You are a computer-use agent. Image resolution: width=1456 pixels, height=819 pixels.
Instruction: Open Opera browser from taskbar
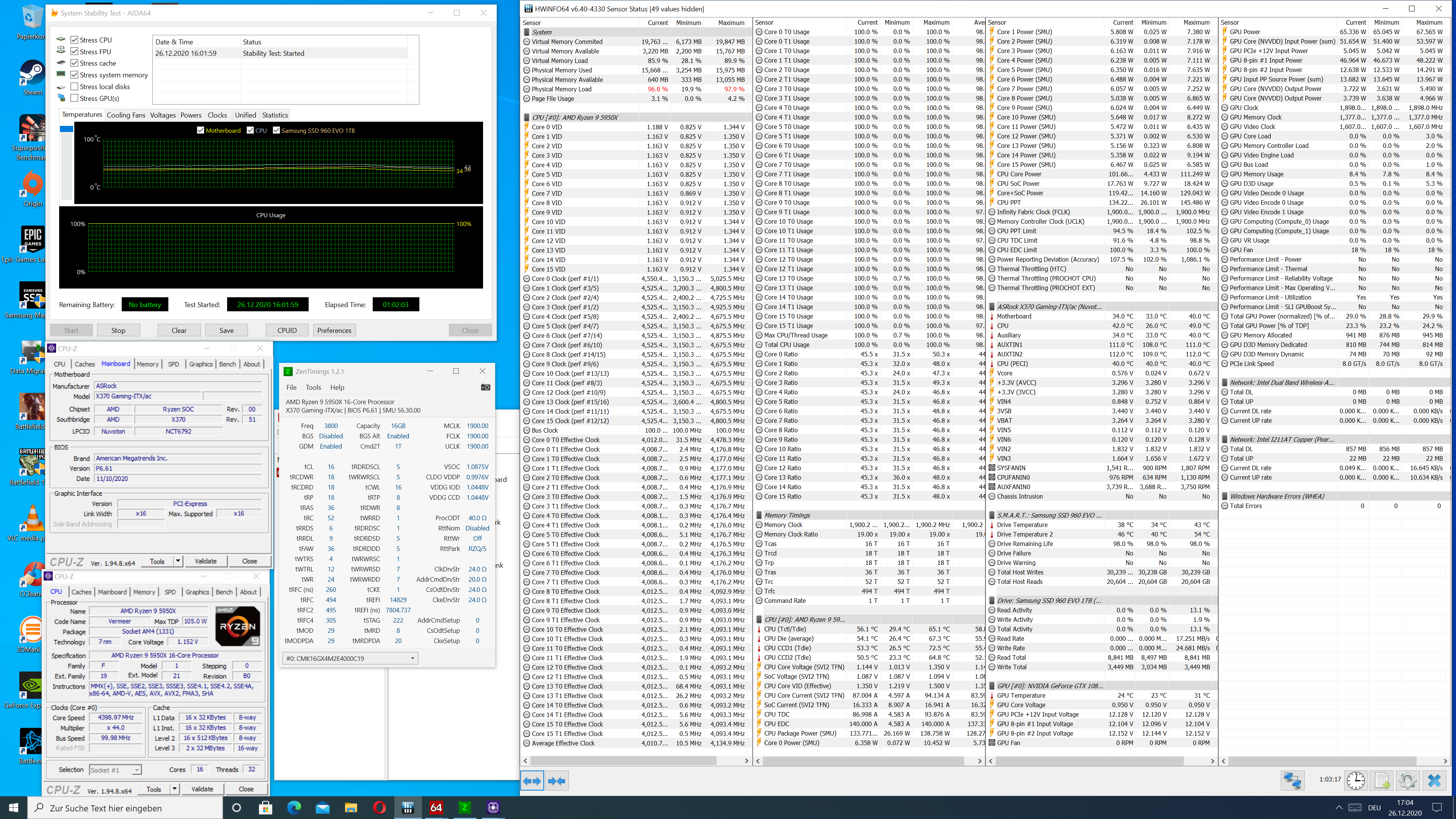click(x=379, y=808)
